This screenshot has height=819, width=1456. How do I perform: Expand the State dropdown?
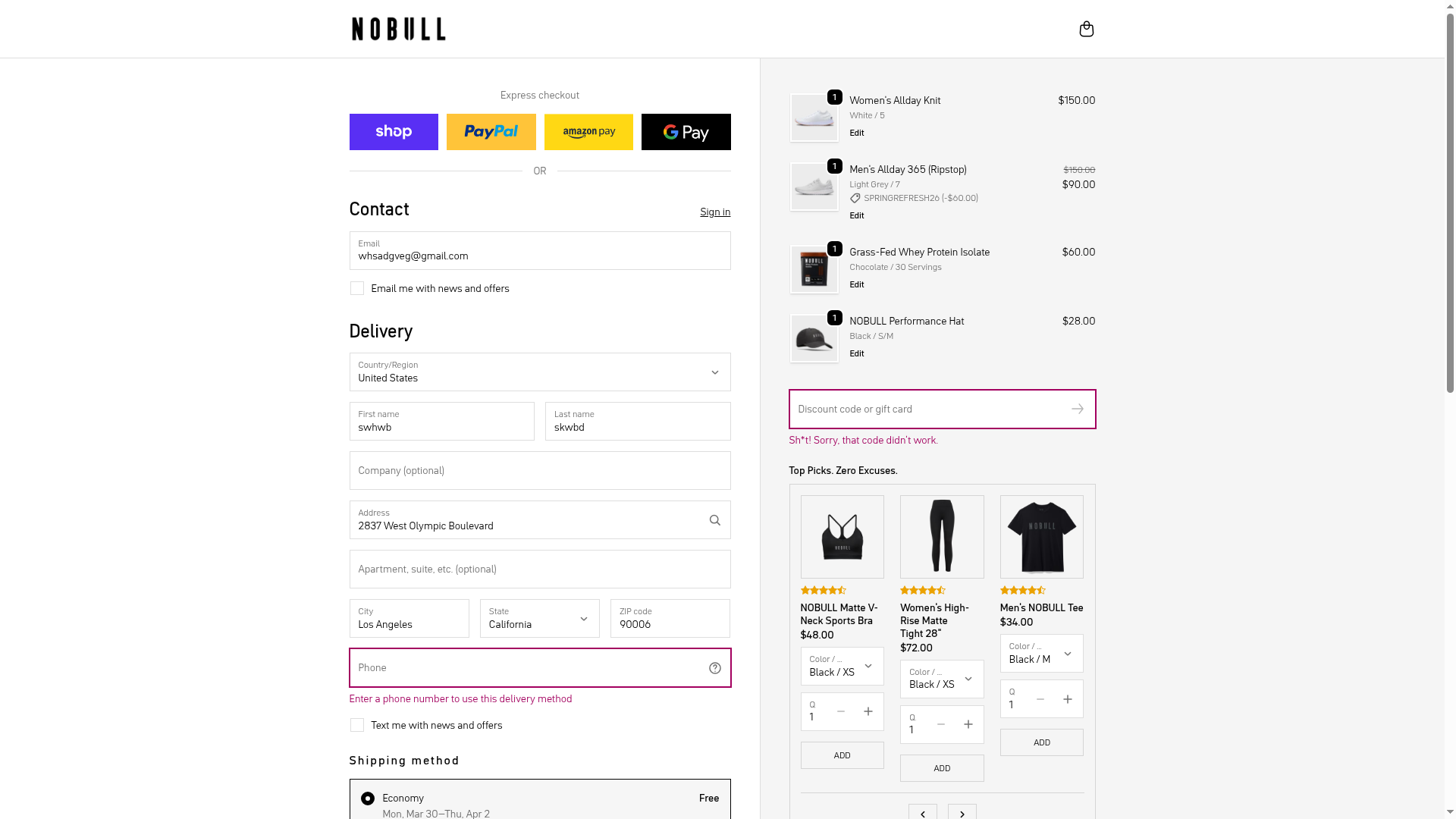(x=539, y=619)
